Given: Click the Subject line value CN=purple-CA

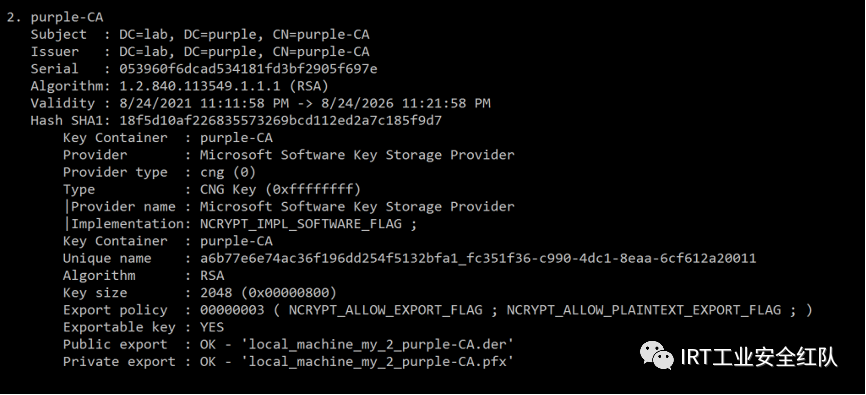Looking at the screenshot, I should [x=321, y=34].
